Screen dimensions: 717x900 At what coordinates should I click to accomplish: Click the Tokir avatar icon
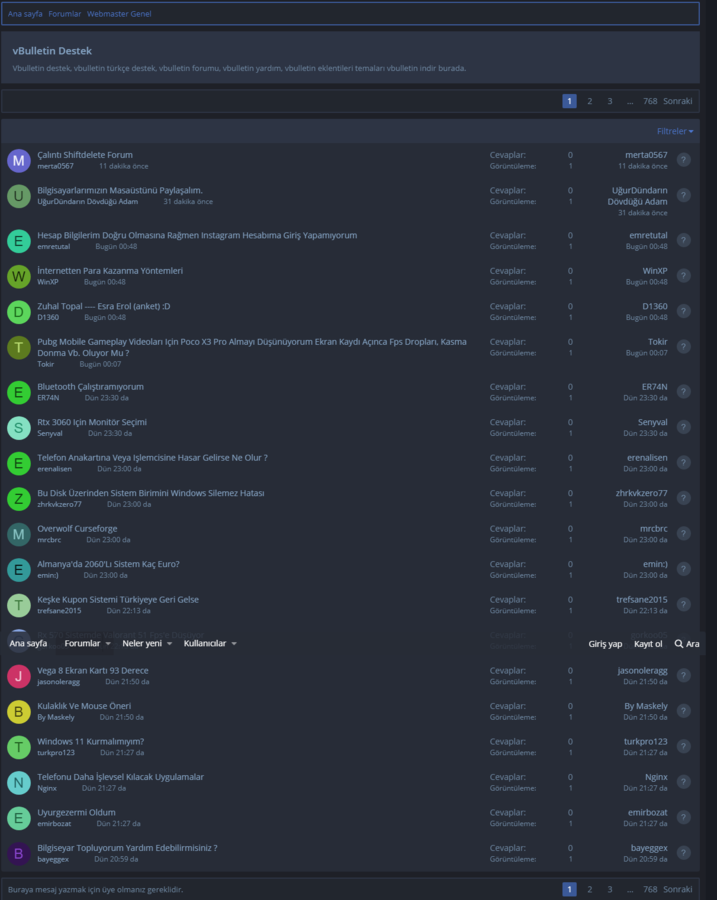pos(18,348)
